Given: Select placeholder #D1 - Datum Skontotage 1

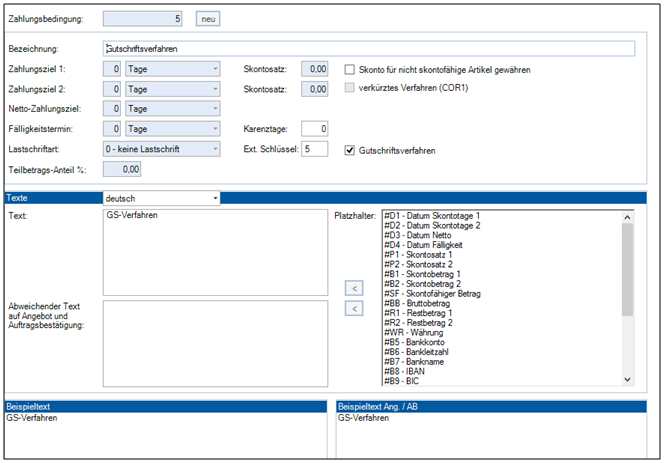Looking at the screenshot, I should (x=432, y=216).
